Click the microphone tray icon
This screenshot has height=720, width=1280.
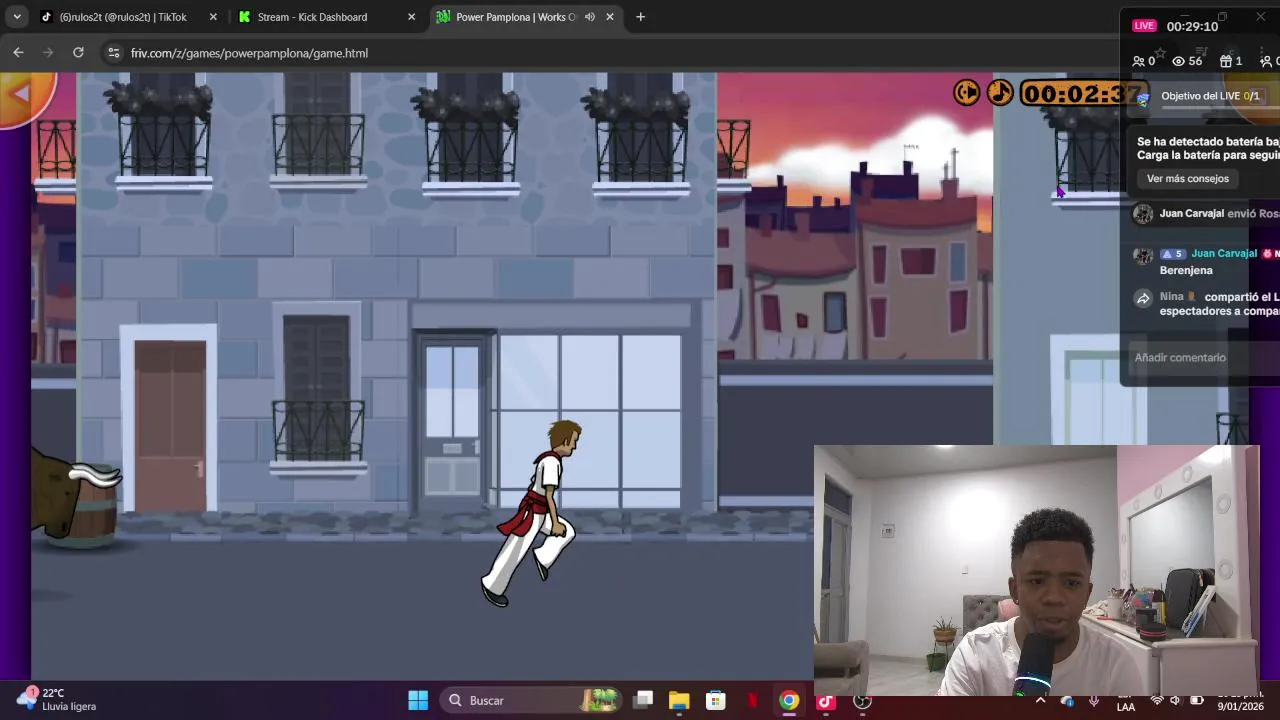click(1094, 701)
